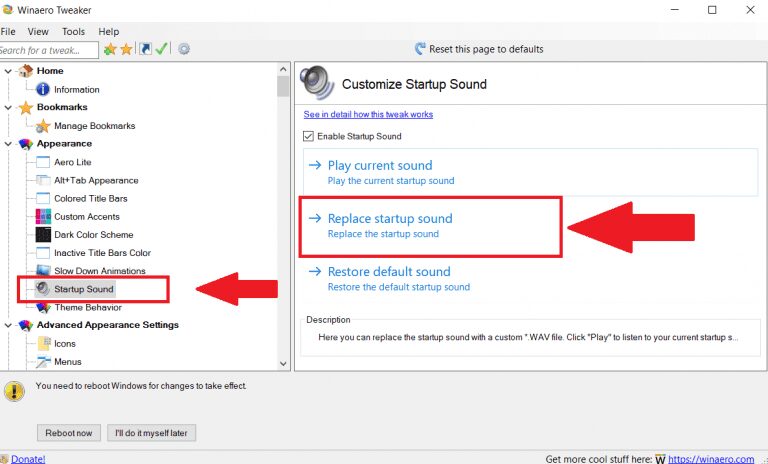Click the green checkmark toolbar icon
768x464 pixels.
[x=161, y=49]
